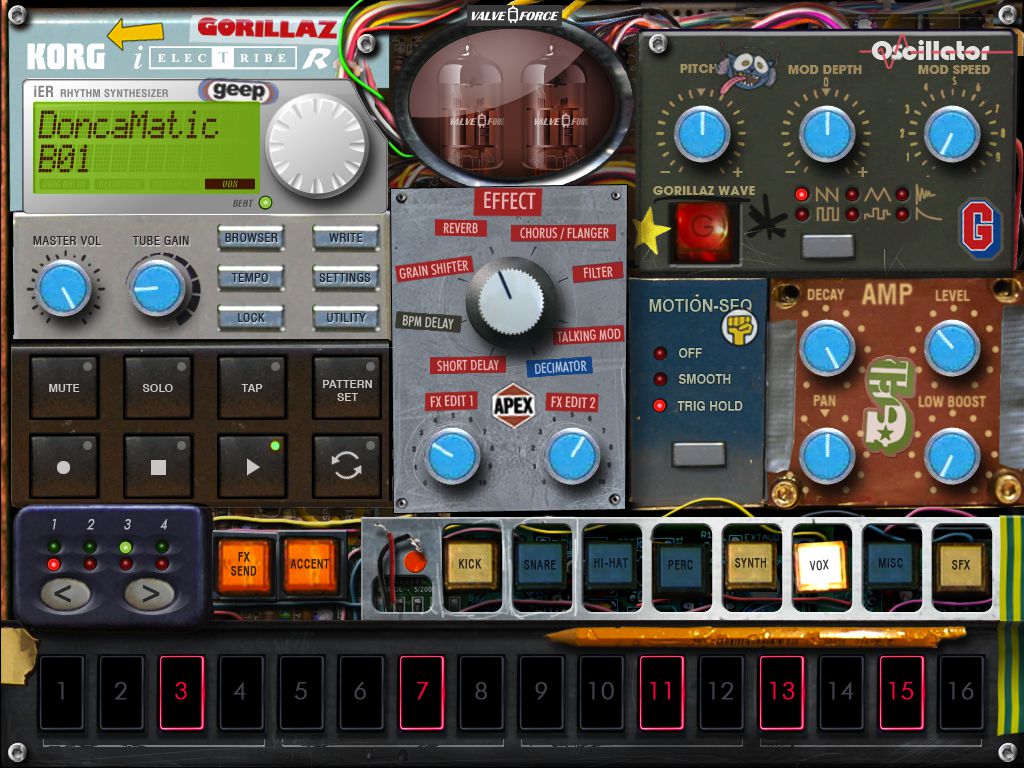Click the Gorillaz G badge logo
This screenshot has width=1024, height=768.
click(980, 228)
